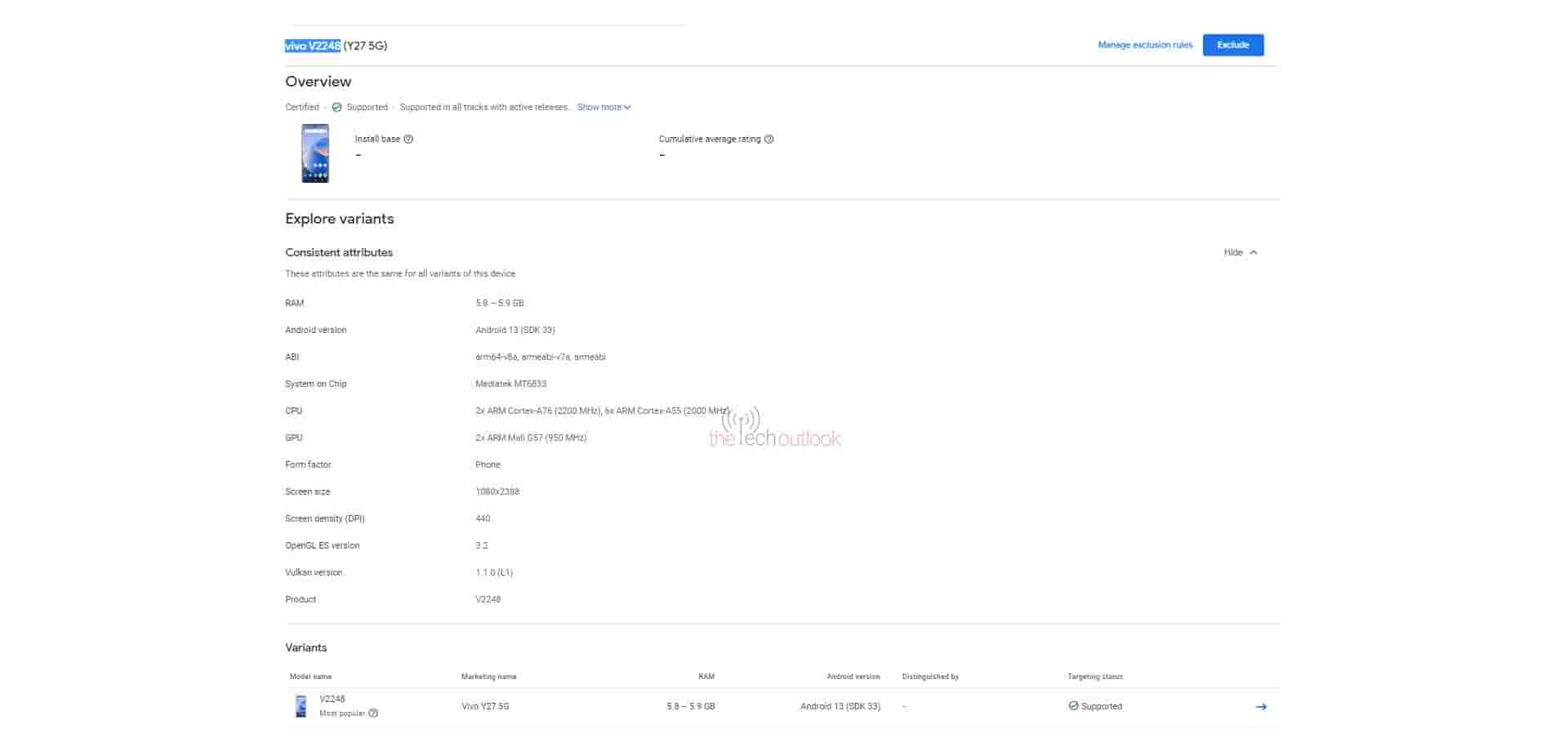Click the Targeting status column header

1094,677
